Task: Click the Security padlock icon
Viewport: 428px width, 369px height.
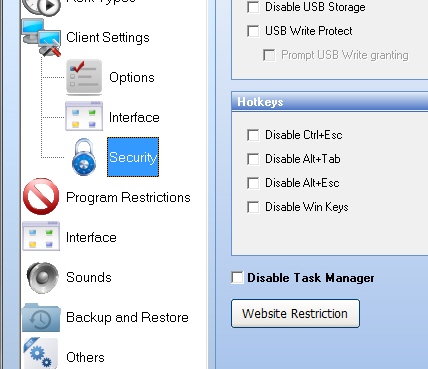Action: [x=84, y=157]
